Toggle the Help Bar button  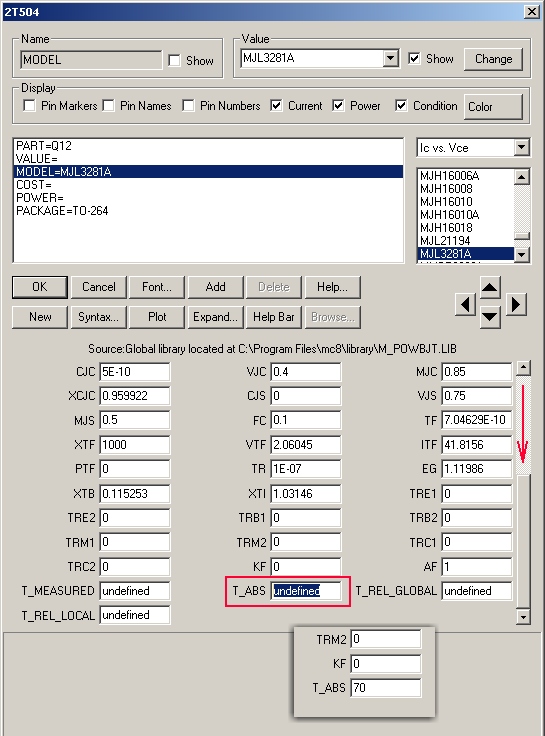(x=274, y=317)
